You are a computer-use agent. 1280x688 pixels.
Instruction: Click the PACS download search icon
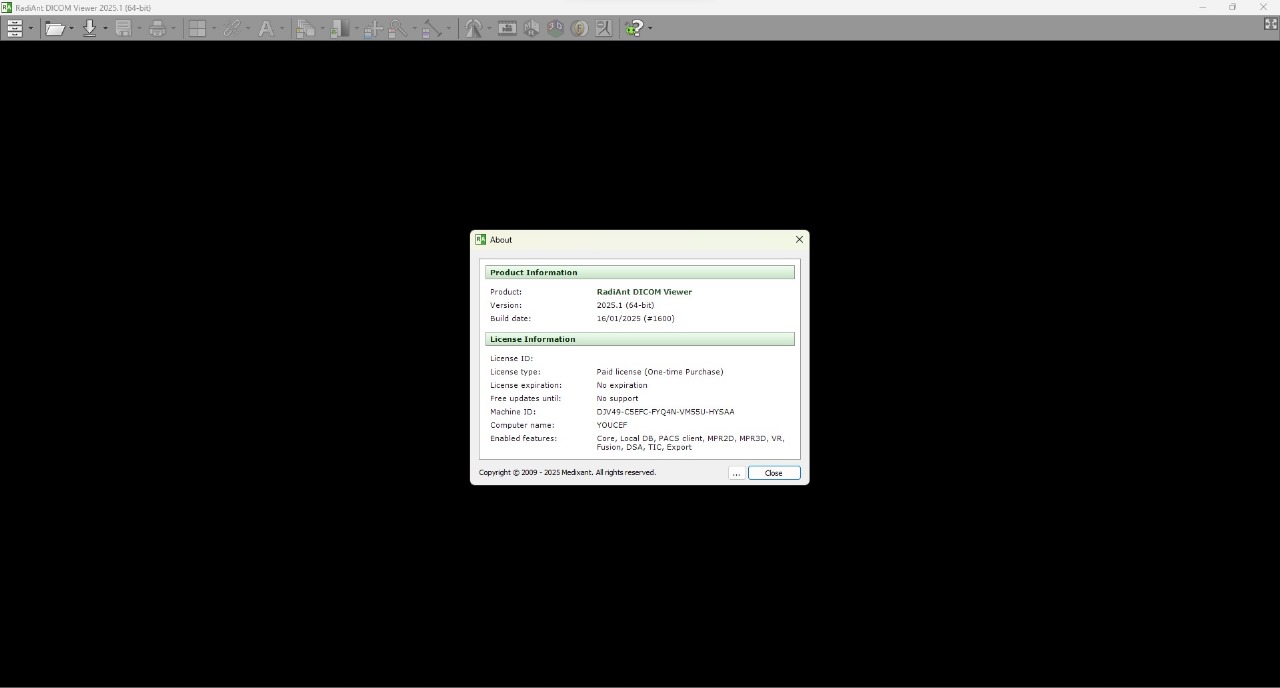[x=90, y=28]
